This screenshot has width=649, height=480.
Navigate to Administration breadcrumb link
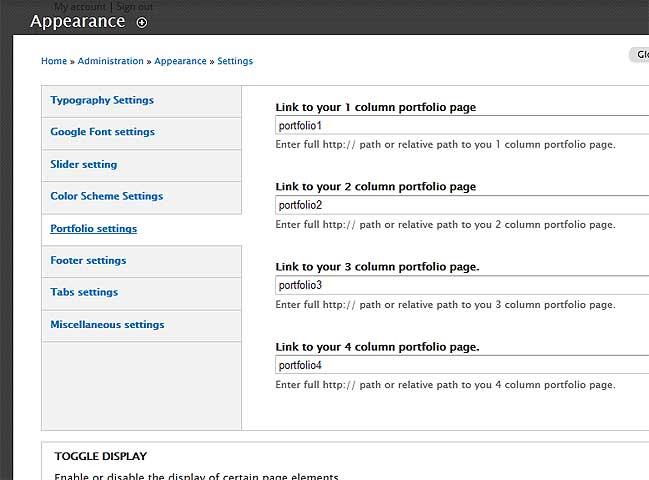pos(111,61)
